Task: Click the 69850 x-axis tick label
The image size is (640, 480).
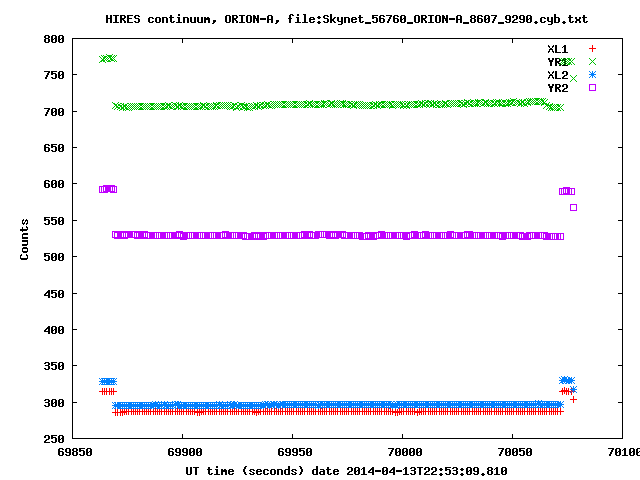Action: pyautogui.click(x=75, y=452)
